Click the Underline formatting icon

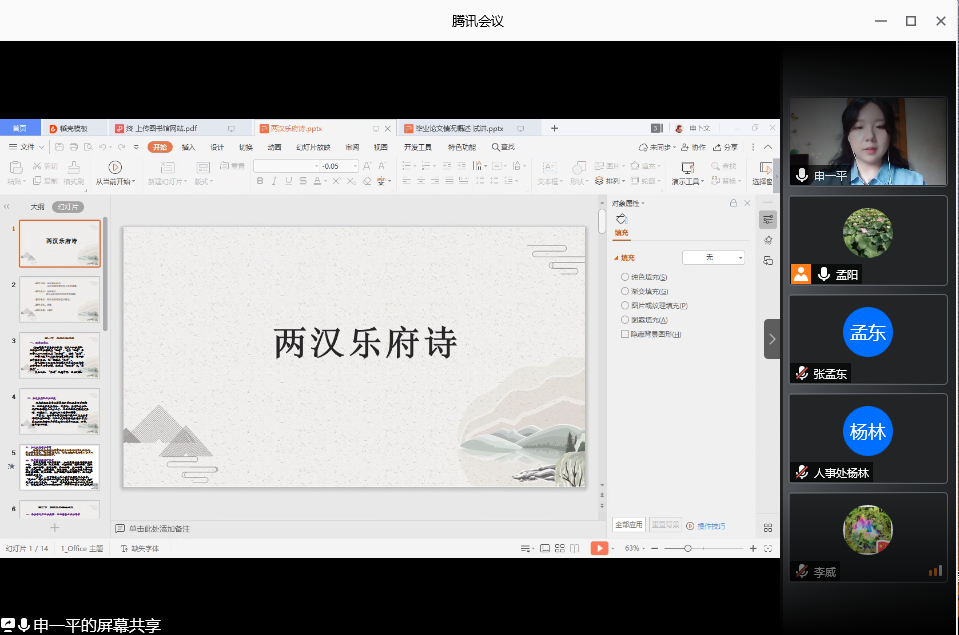point(288,181)
